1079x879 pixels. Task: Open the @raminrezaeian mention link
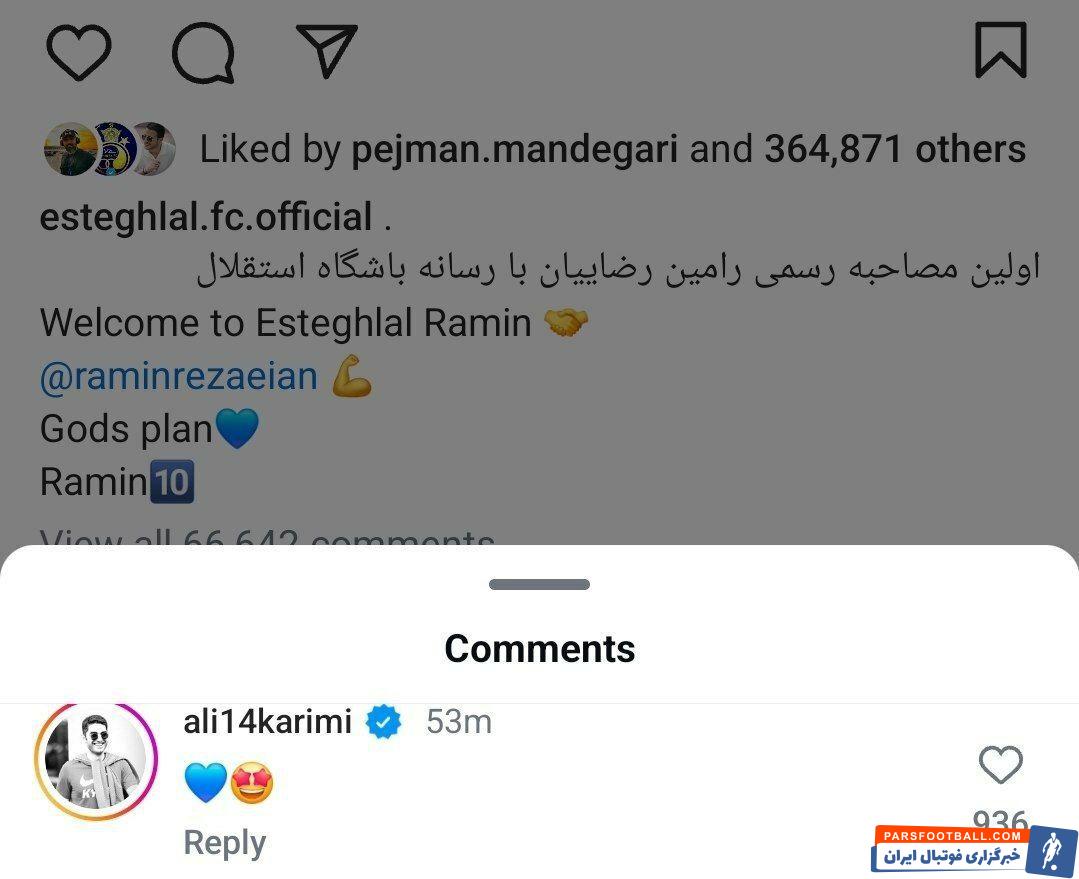179,377
